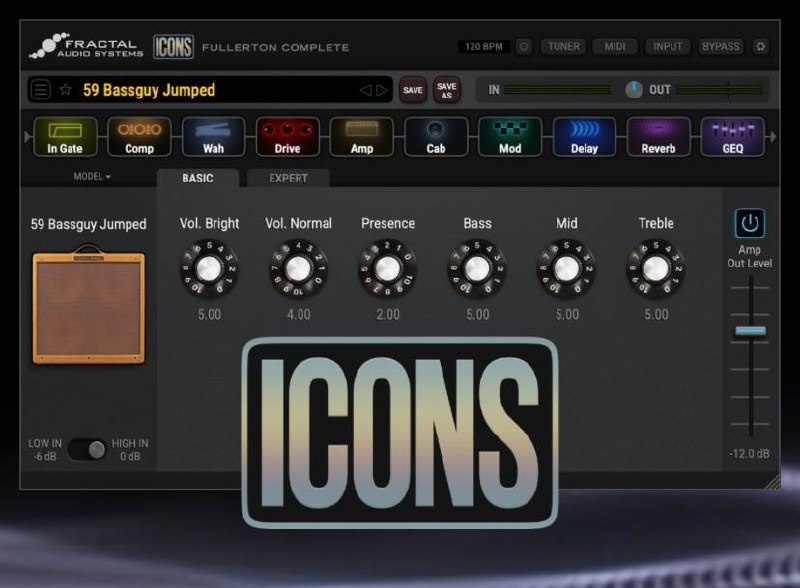800x588 pixels.
Task: Select the GEQ equalizer block
Action: 733,136
